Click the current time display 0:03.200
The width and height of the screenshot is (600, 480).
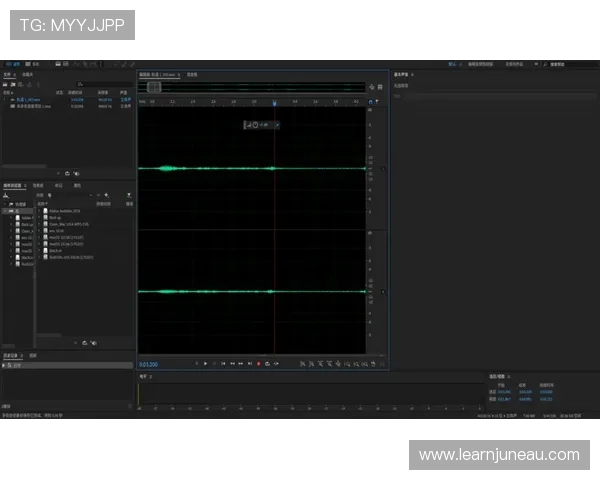[x=150, y=363]
